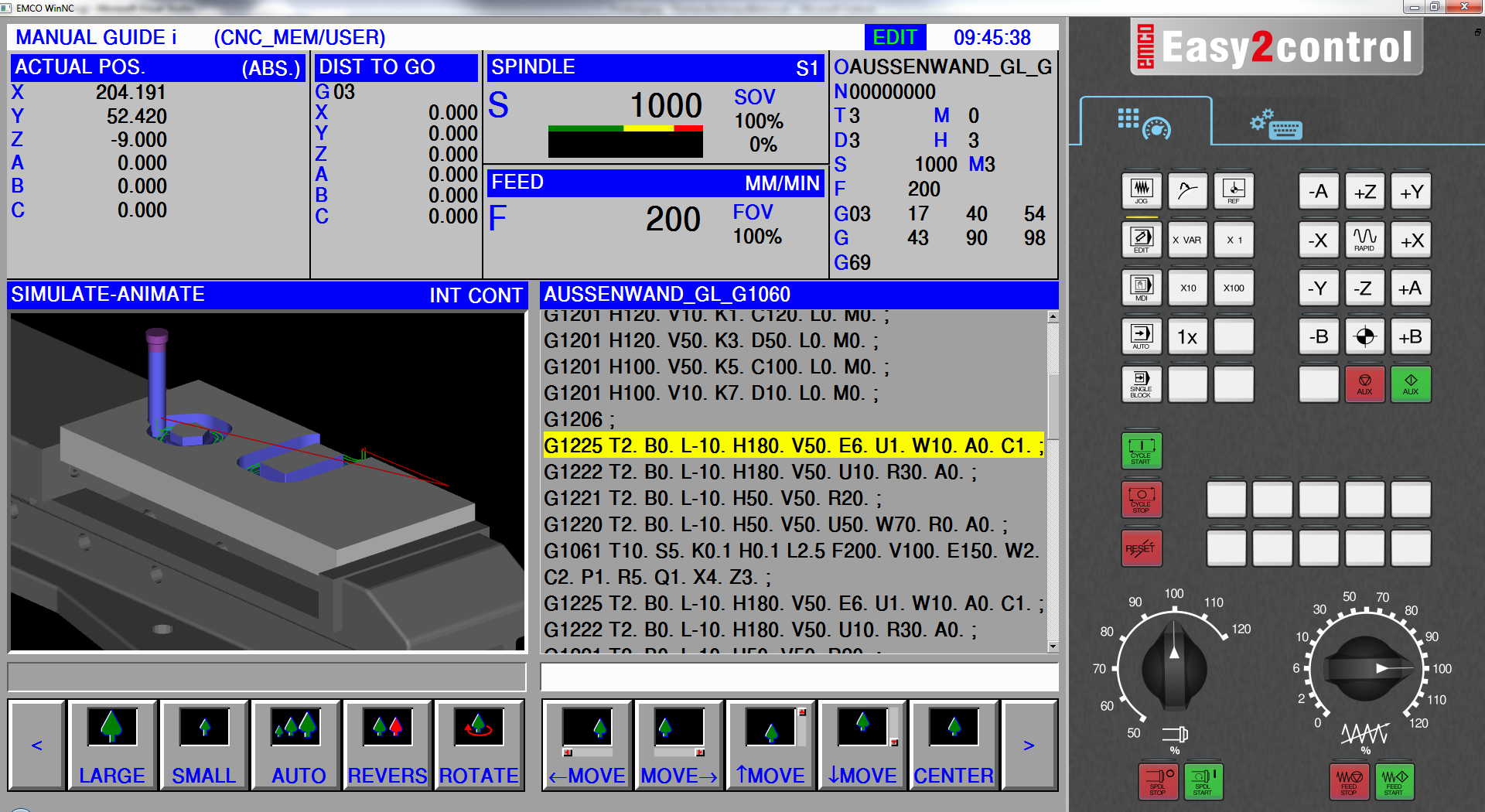
Task: Select program line G1206 ;
Action: point(579,420)
